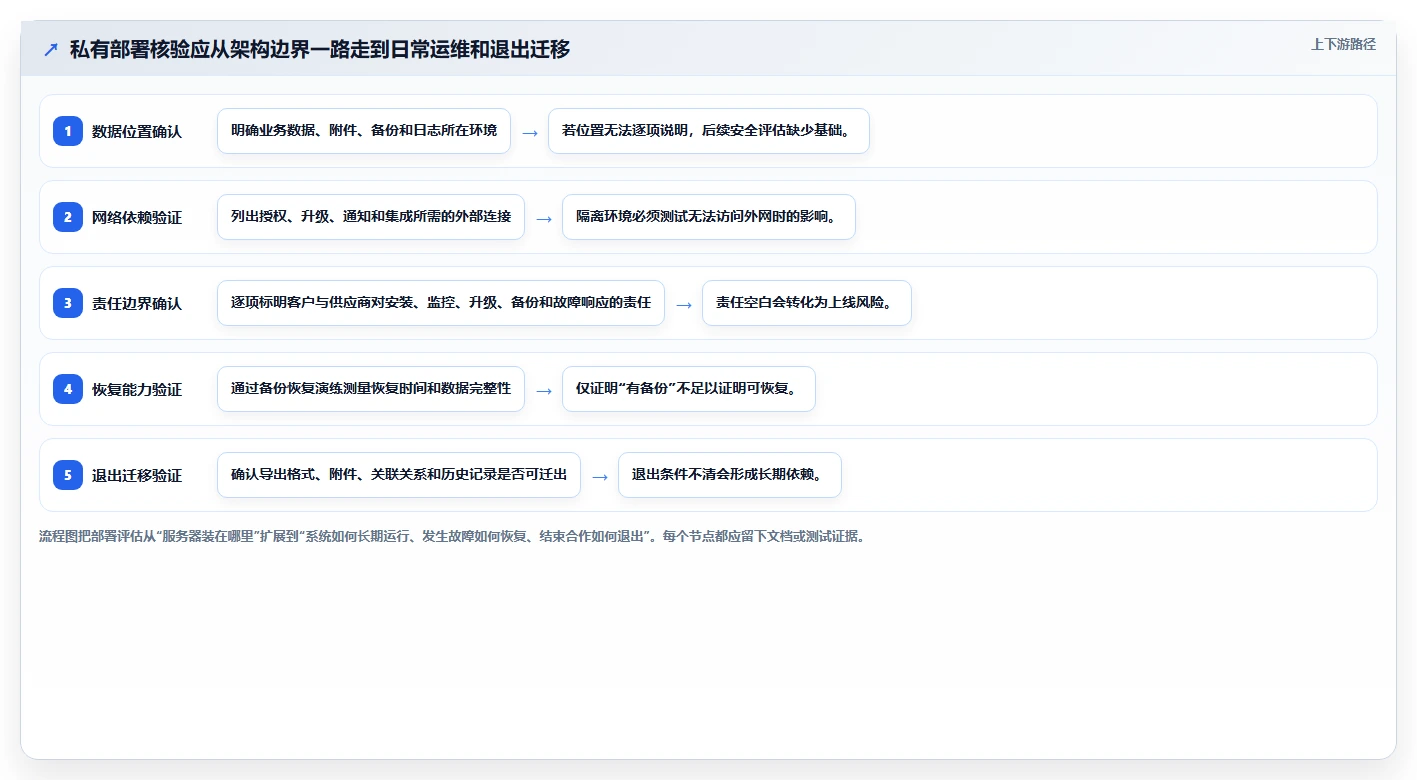Image resolution: width=1417 pixels, height=780 pixels.
Task: Click the box 退出条件不清会形成长期依赖
Action: [730, 475]
